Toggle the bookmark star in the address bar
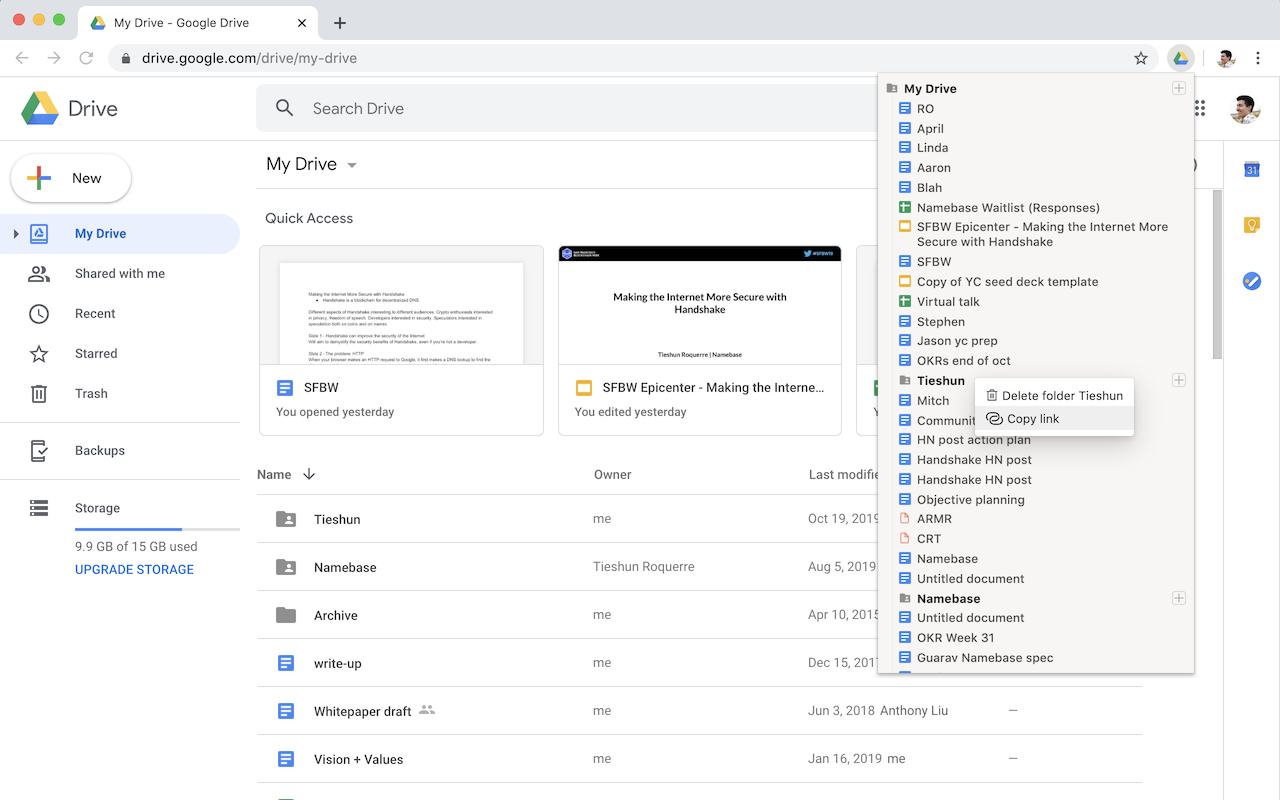 1140,58
